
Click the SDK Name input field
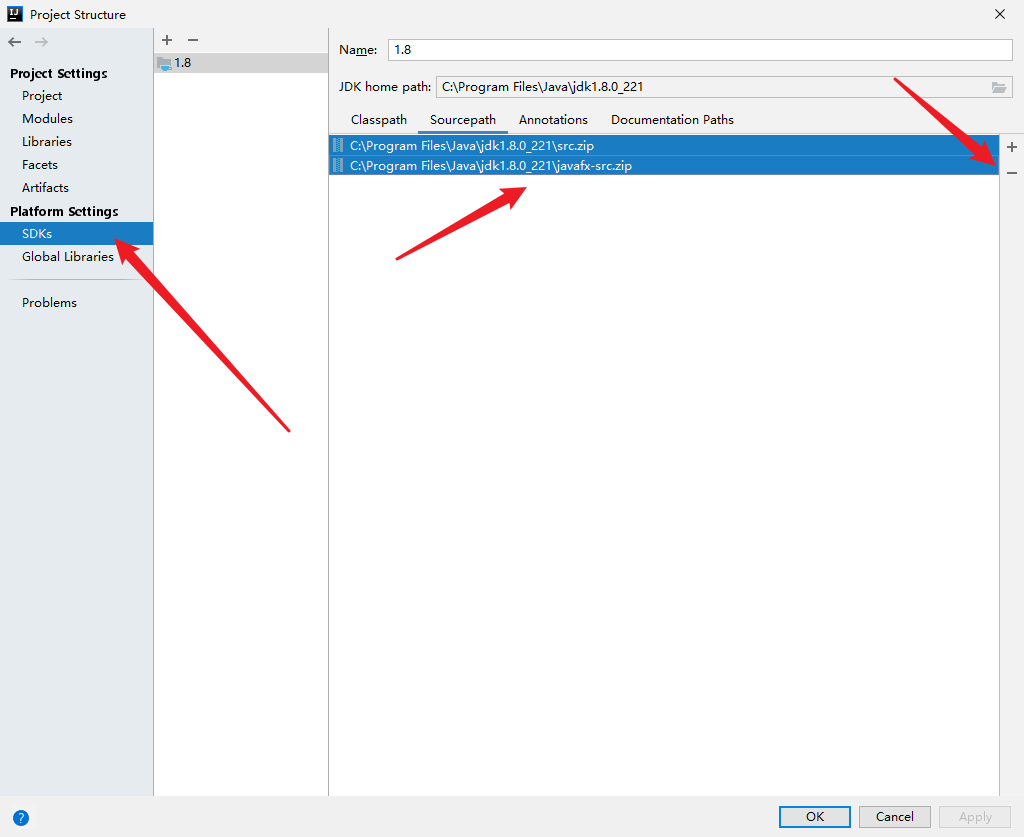700,50
